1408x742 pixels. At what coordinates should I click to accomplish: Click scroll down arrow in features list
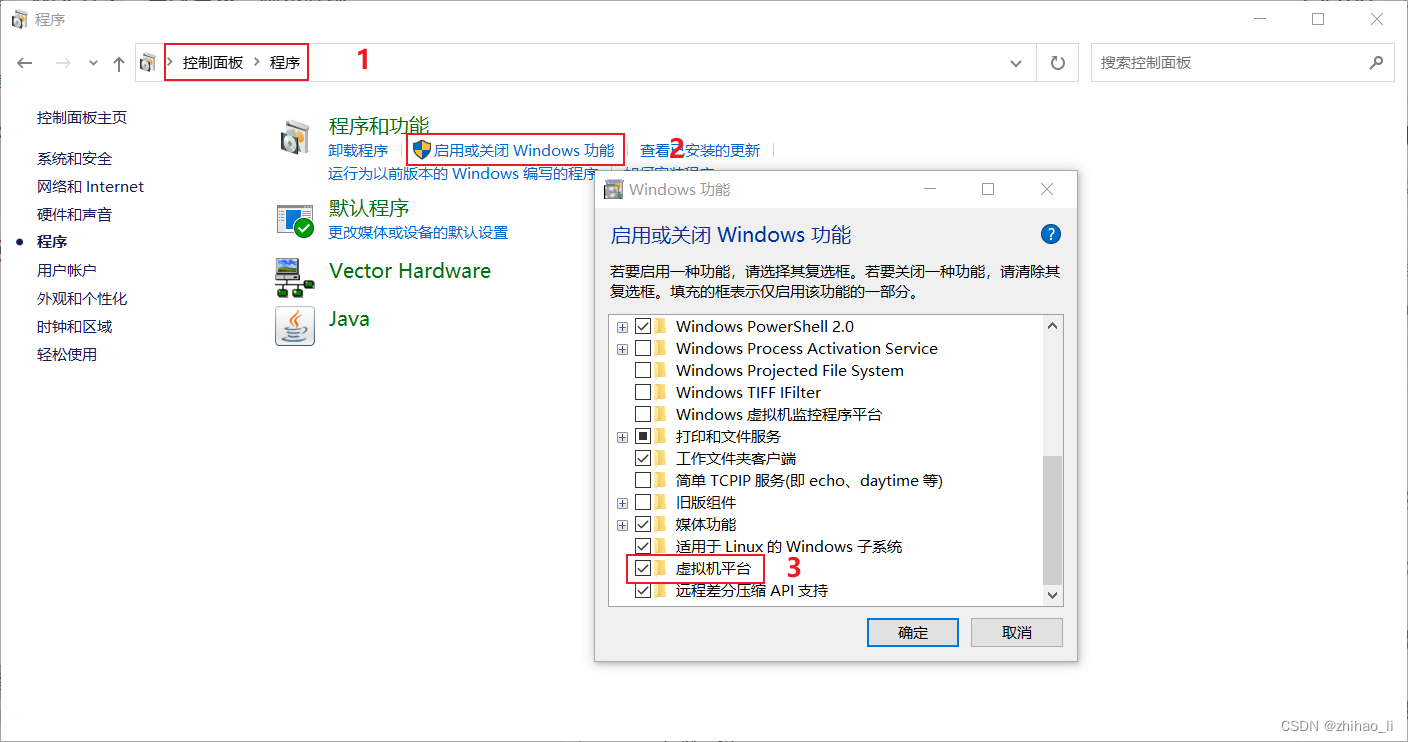[x=1052, y=595]
